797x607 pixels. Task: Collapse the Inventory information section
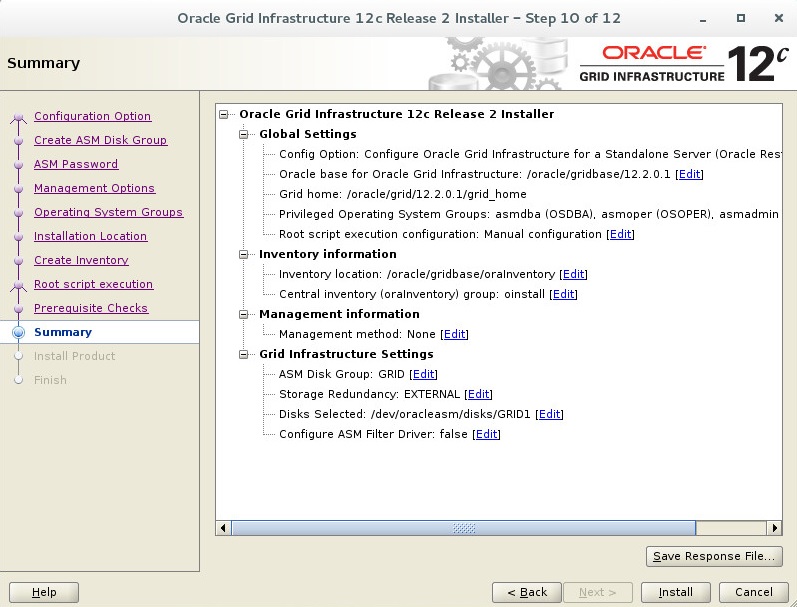coord(243,254)
